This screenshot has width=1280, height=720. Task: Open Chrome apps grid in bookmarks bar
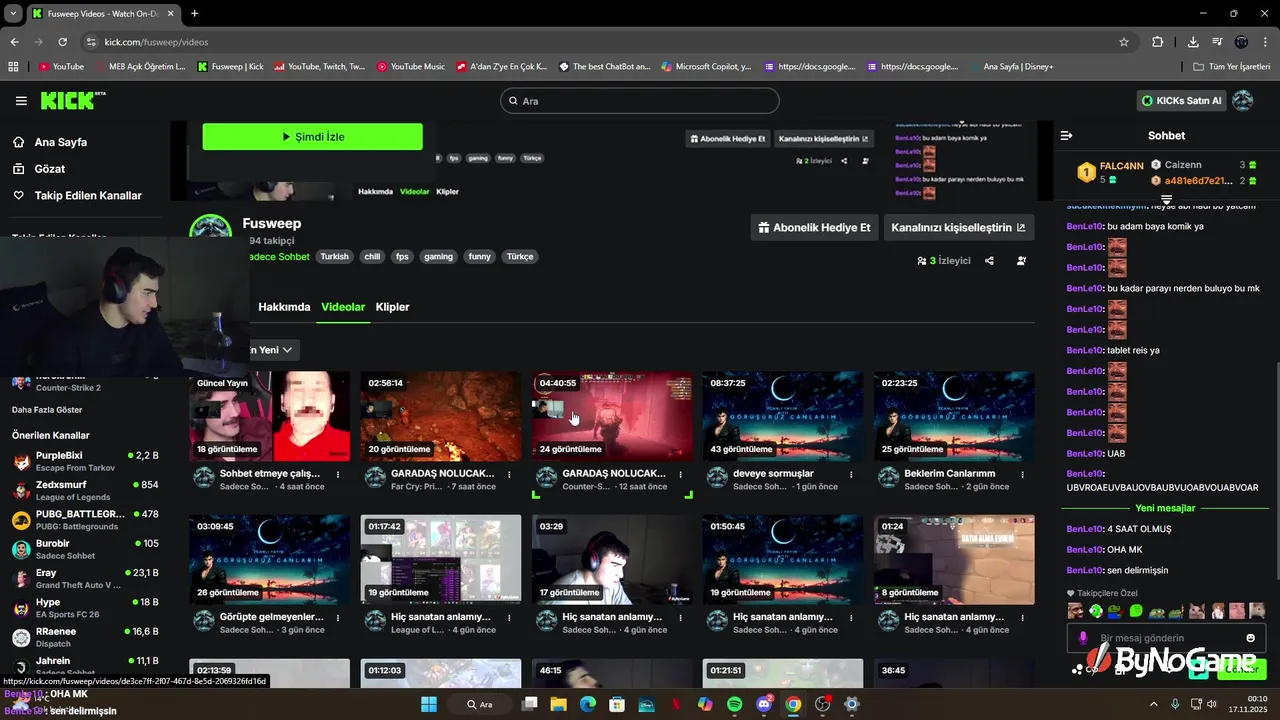13,67
